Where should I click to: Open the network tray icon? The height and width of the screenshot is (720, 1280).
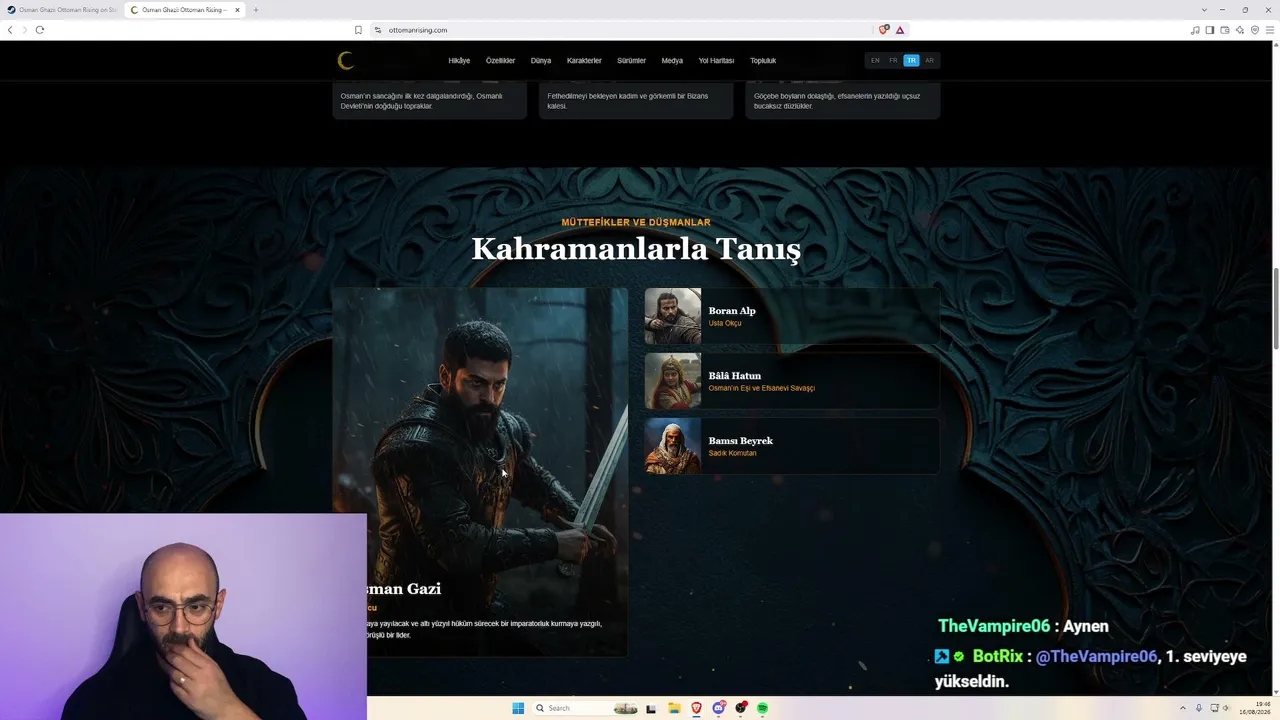[x=1215, y=708]
